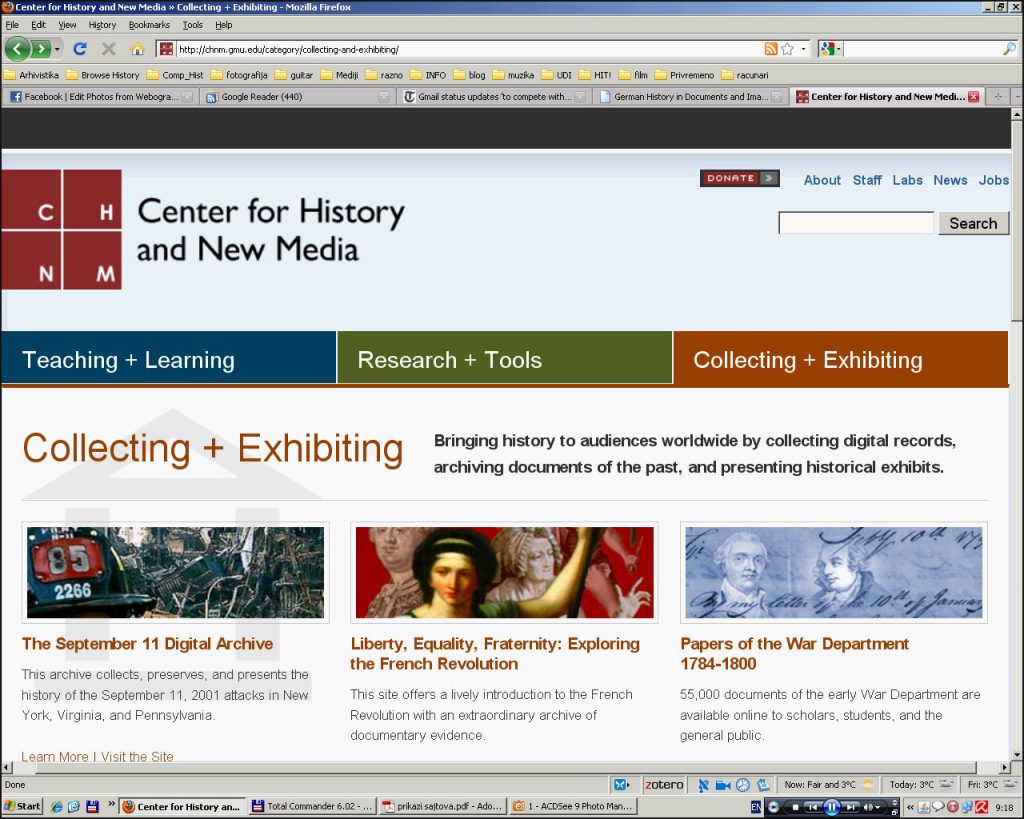The width and height of the screenshot is (1024, 819).
Task: Click the RSS feed icon in address bar
Action: 770,49
